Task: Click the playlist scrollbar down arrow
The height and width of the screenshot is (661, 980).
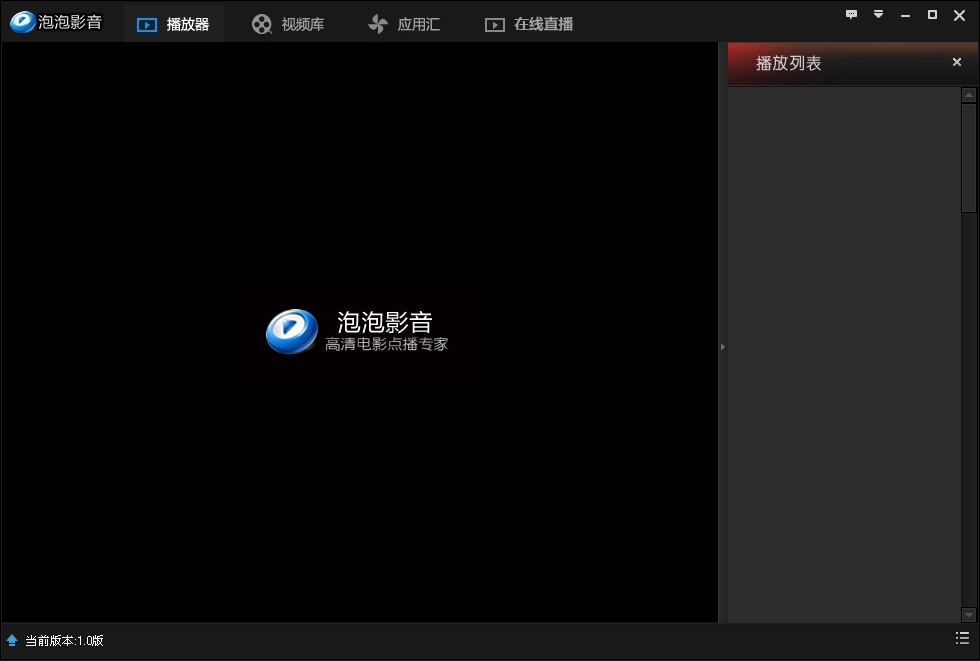Action: point(969,615)
